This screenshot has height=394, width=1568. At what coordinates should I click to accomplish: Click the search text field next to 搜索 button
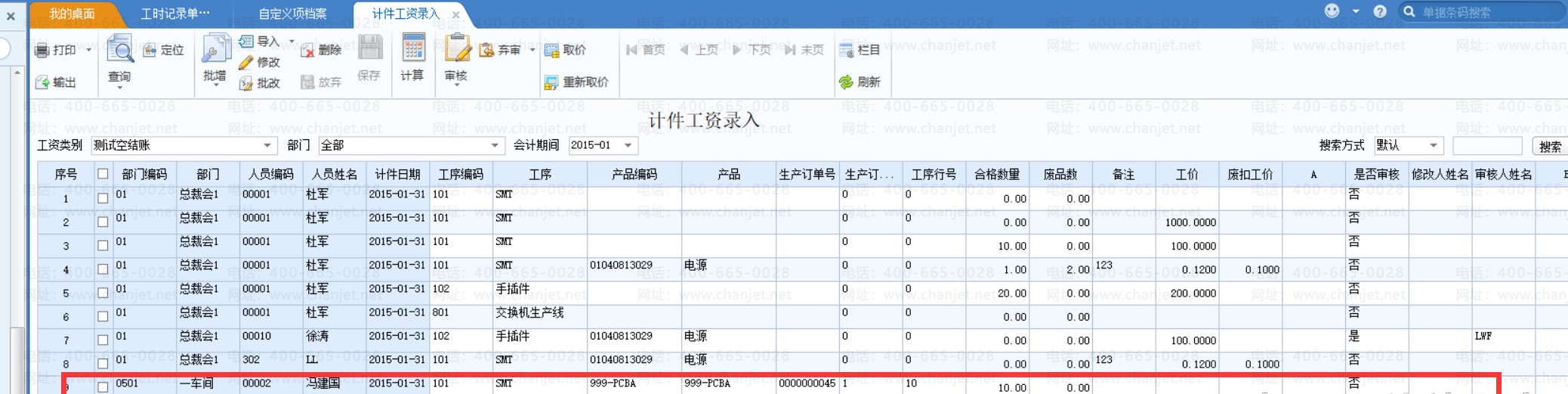(x=1487, y=145)
